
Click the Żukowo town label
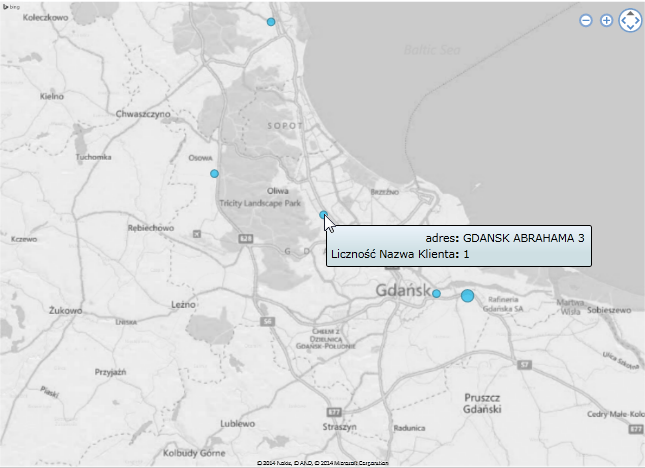64,311
